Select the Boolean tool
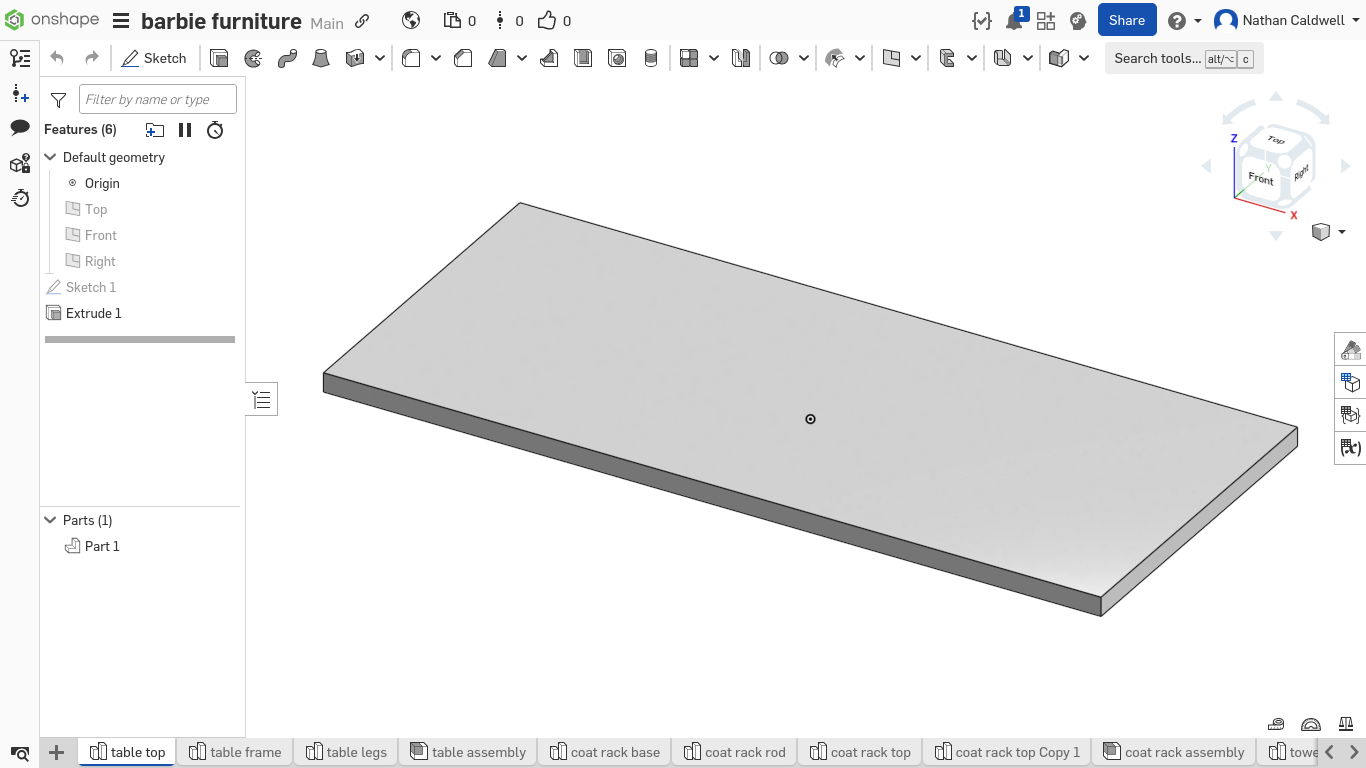 coord(779,59)
